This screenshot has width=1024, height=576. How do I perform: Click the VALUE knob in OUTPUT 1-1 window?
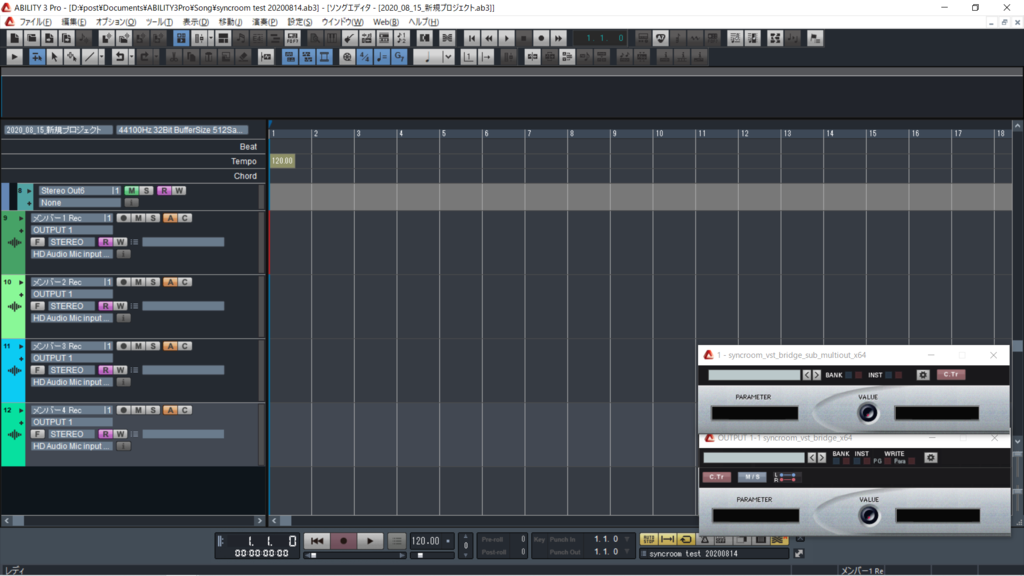(x=869, y=515)
